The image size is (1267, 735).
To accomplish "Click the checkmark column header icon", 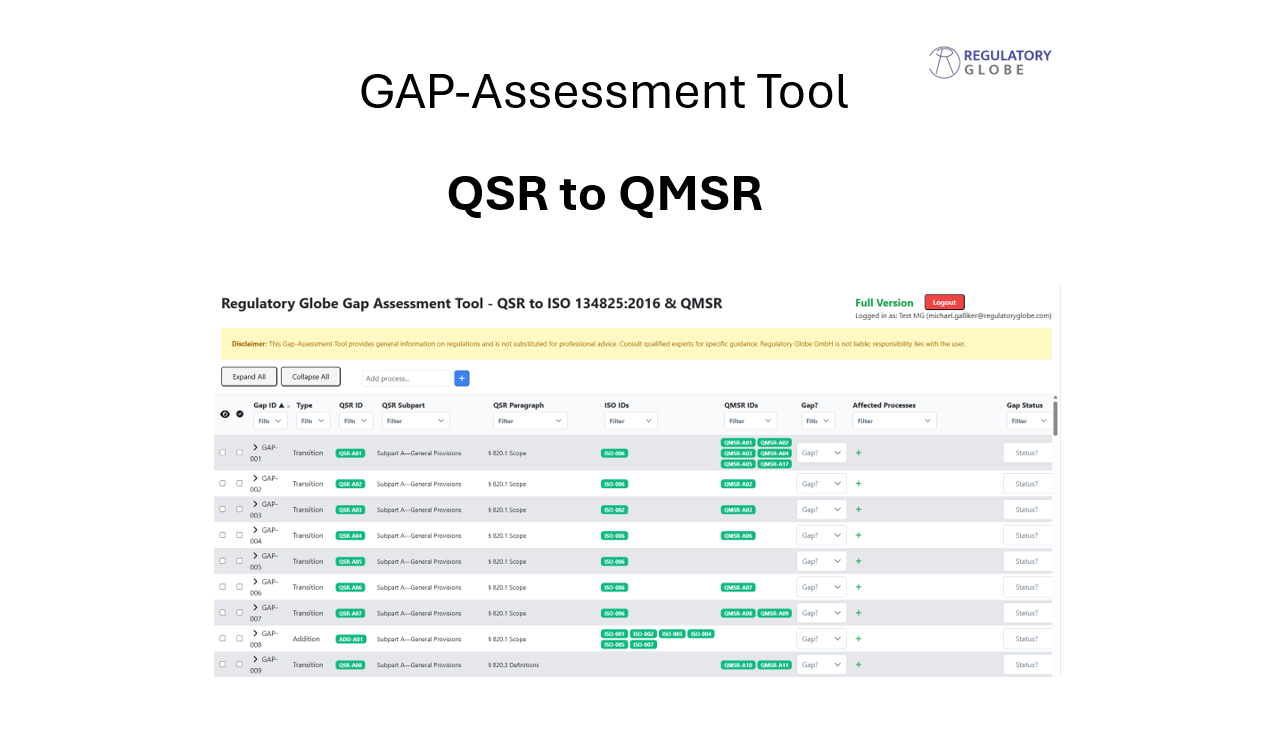I will 240,414.
